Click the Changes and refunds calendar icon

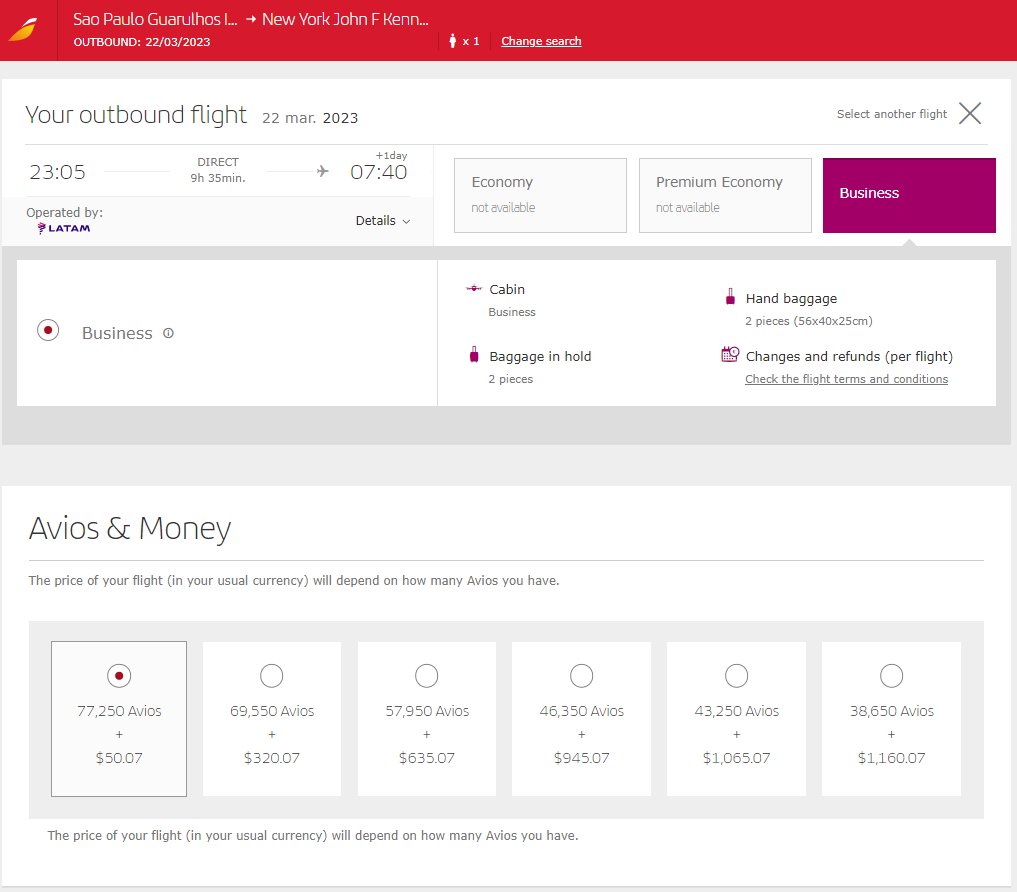pos(730,355)
